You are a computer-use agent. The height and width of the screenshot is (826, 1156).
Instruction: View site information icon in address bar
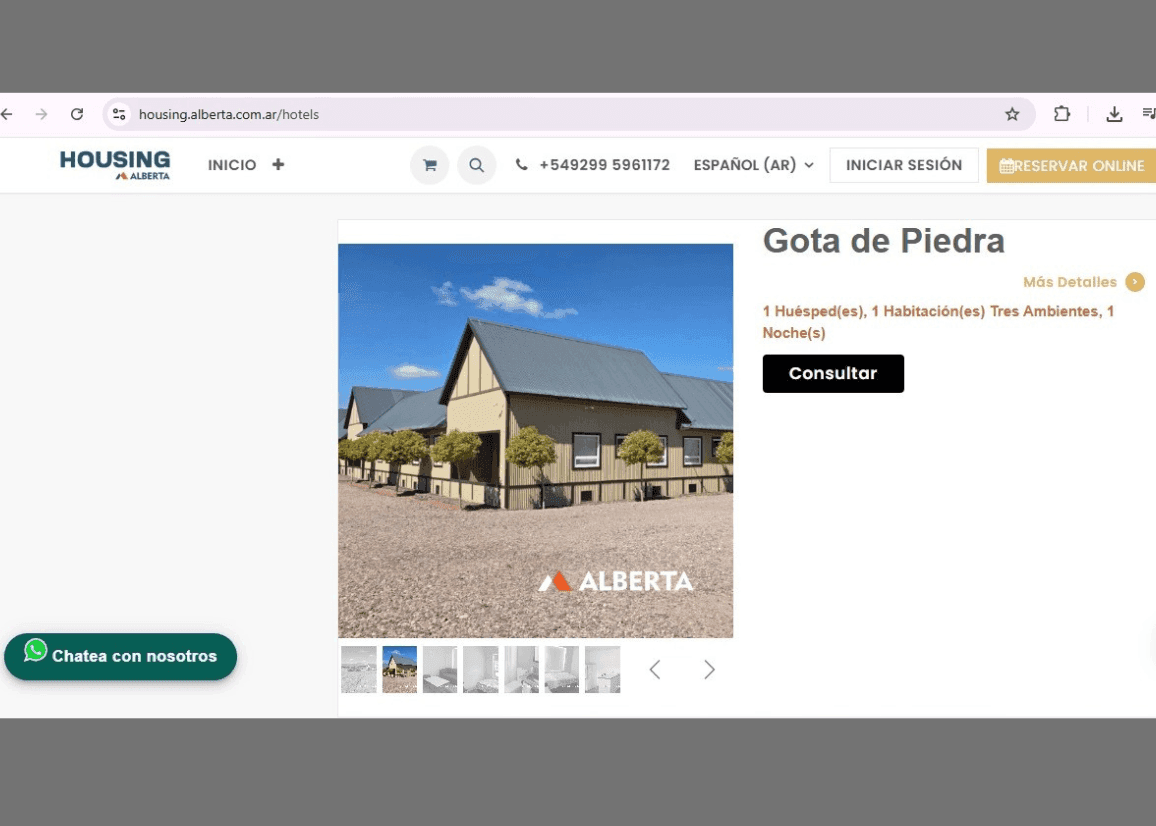tap(119, 114)
